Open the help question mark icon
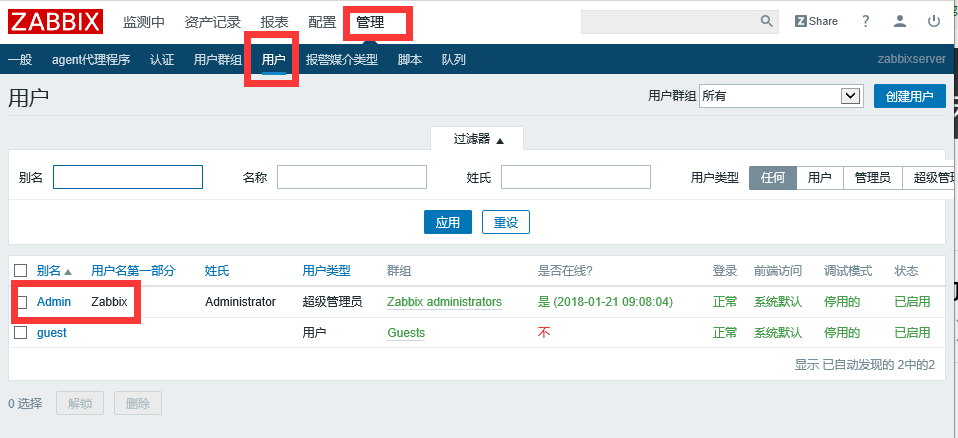 point(865,21)
